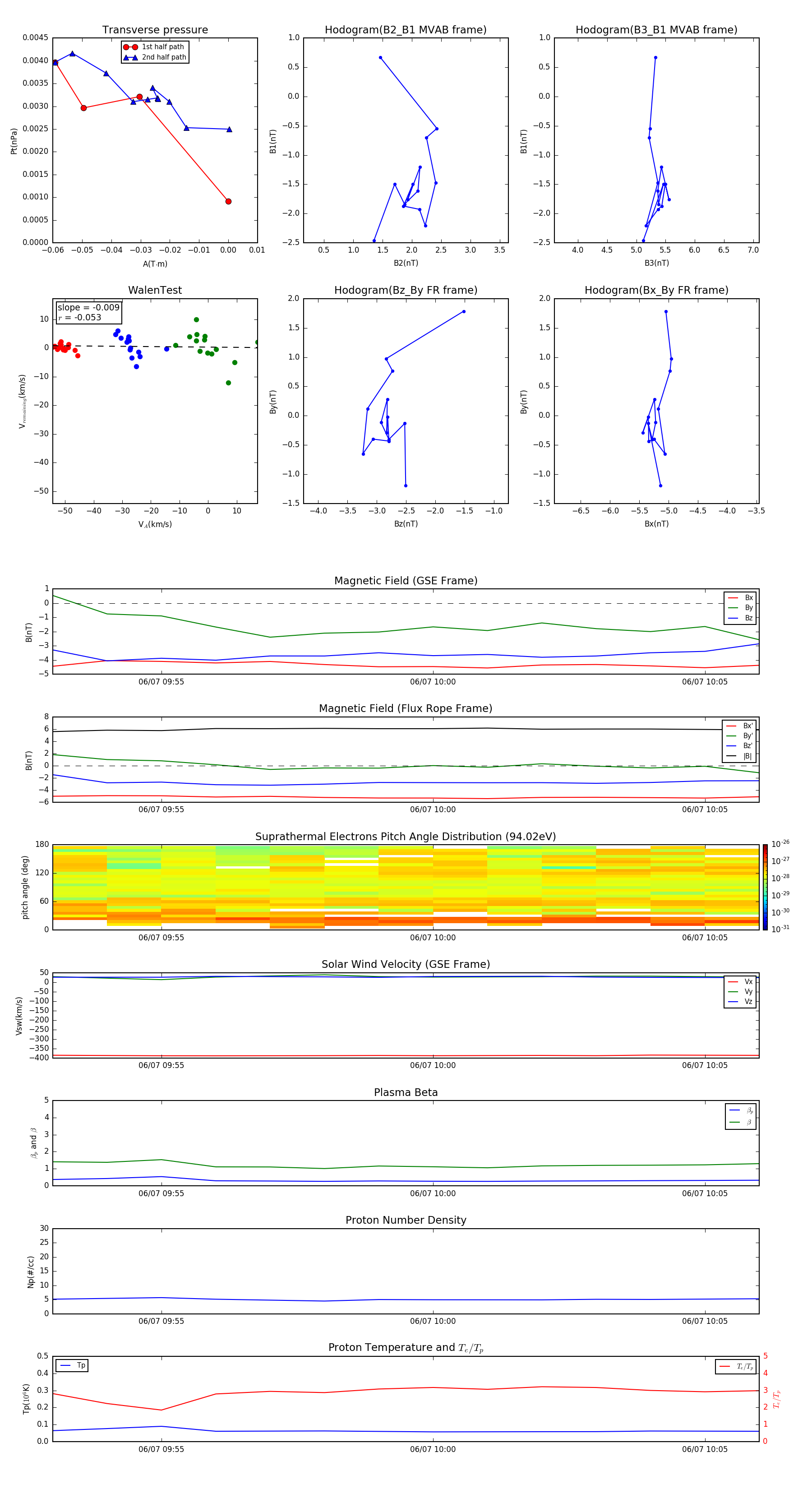Screen dimensions: 812x1489
Task: Click the 'Hodogram(B3_B1 MVAB frame)' title
Action: pyautogui.click(x=656, y=30)
